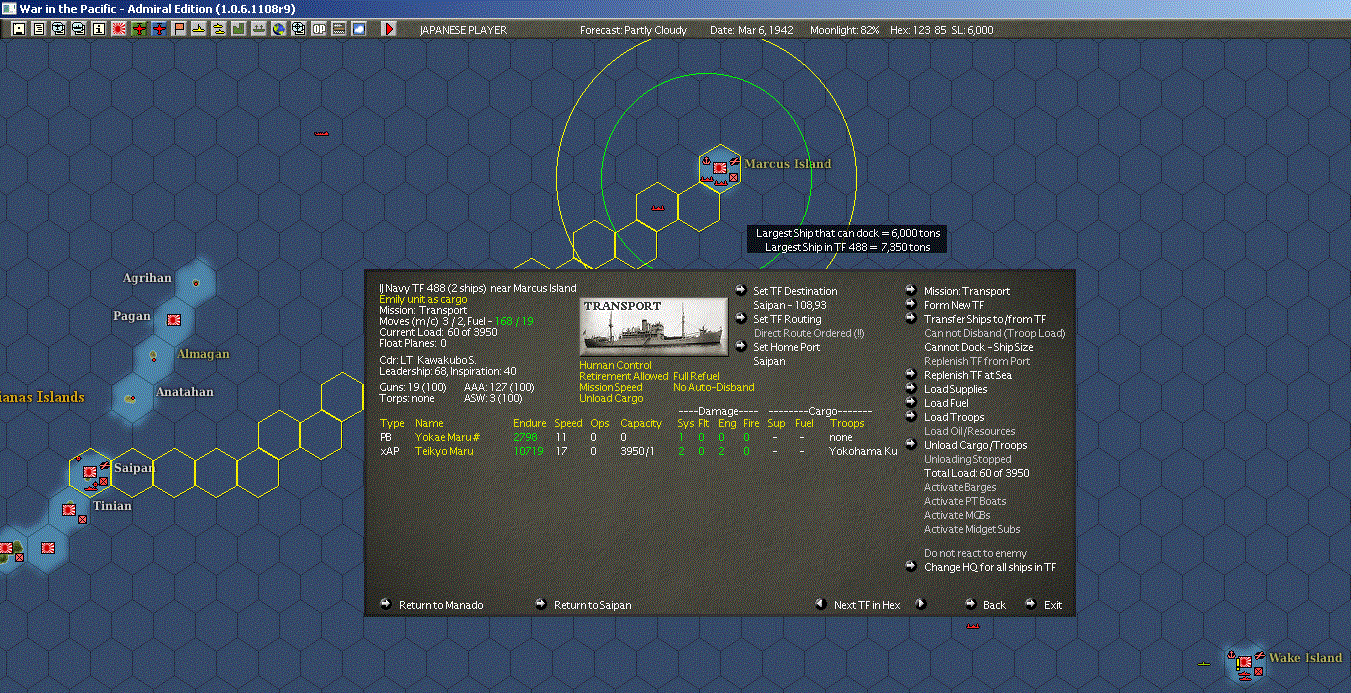The width and height of the screenshot is (1351, 693).
Task: Open the document list toolbar icon
Action: [38, 29]
